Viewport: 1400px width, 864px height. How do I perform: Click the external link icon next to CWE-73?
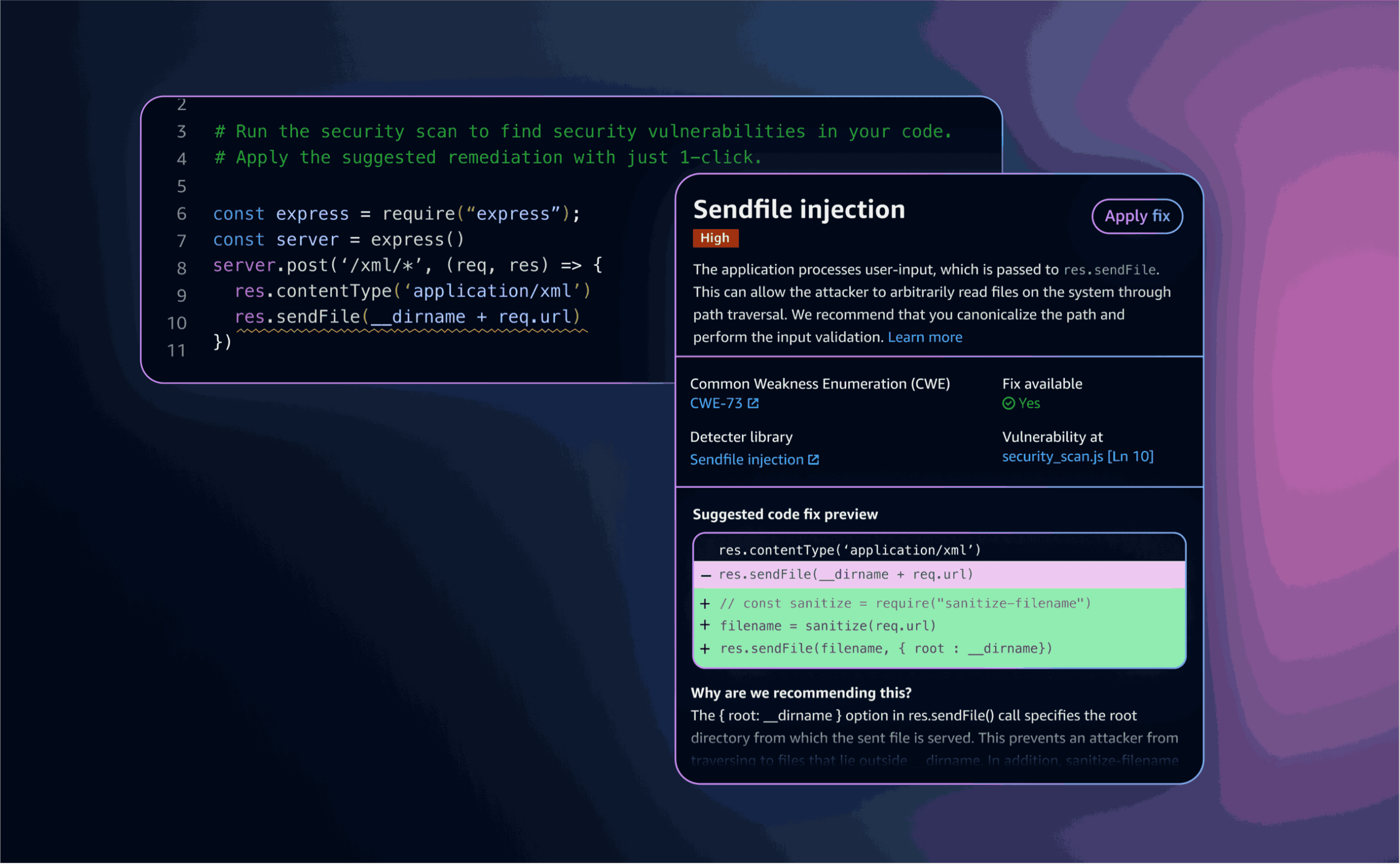[754, 404]
